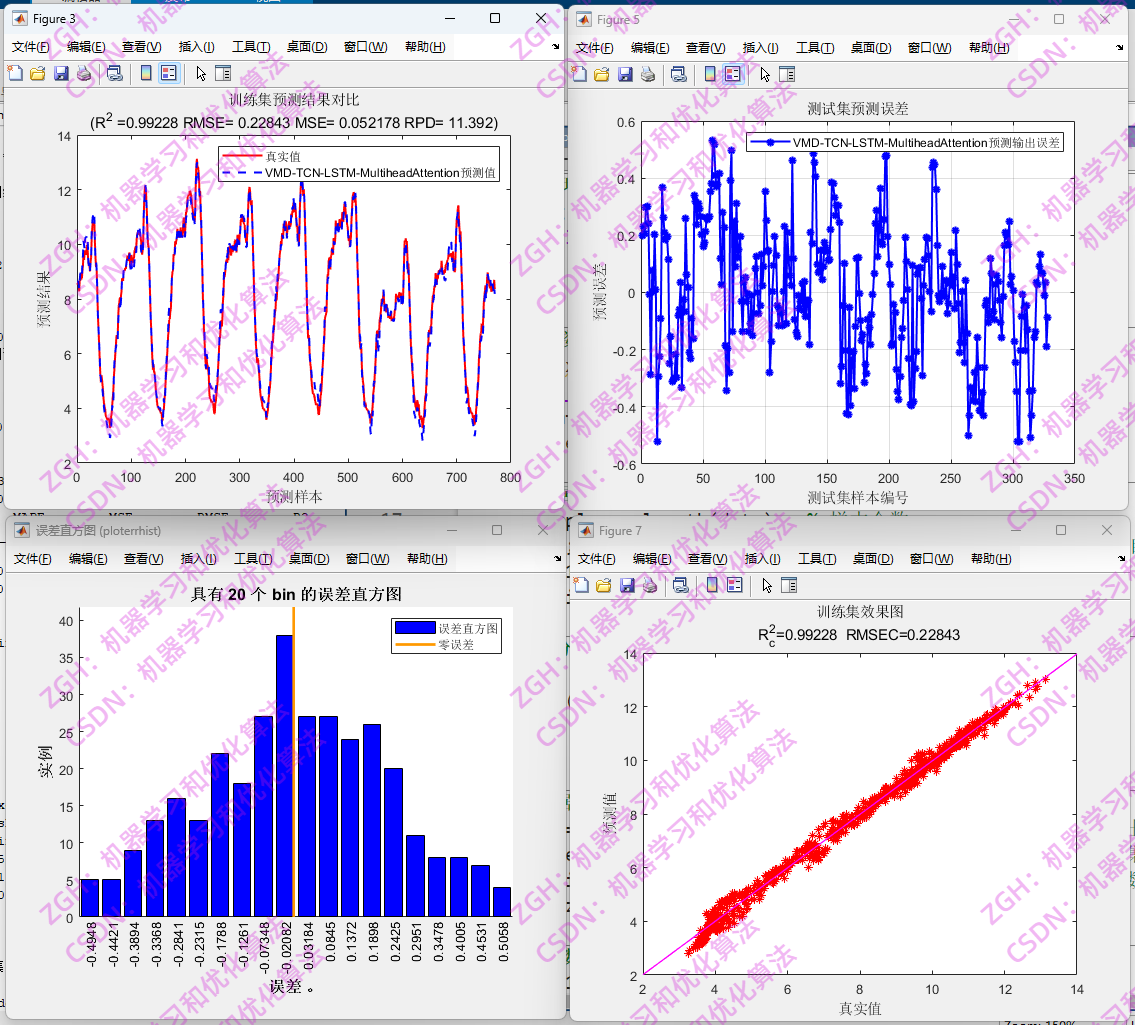1135x1025 pixels.
Task: Open the 窗口(W) menu in Figure 7
Action: coord(931,559)
